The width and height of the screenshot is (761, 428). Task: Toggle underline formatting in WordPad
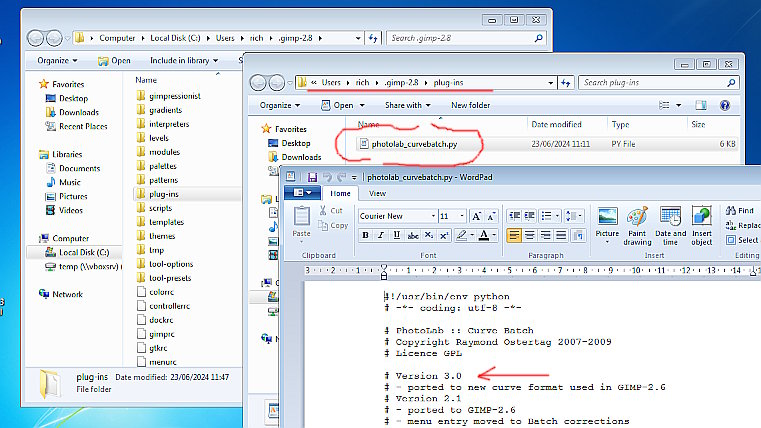pos(397,235)
